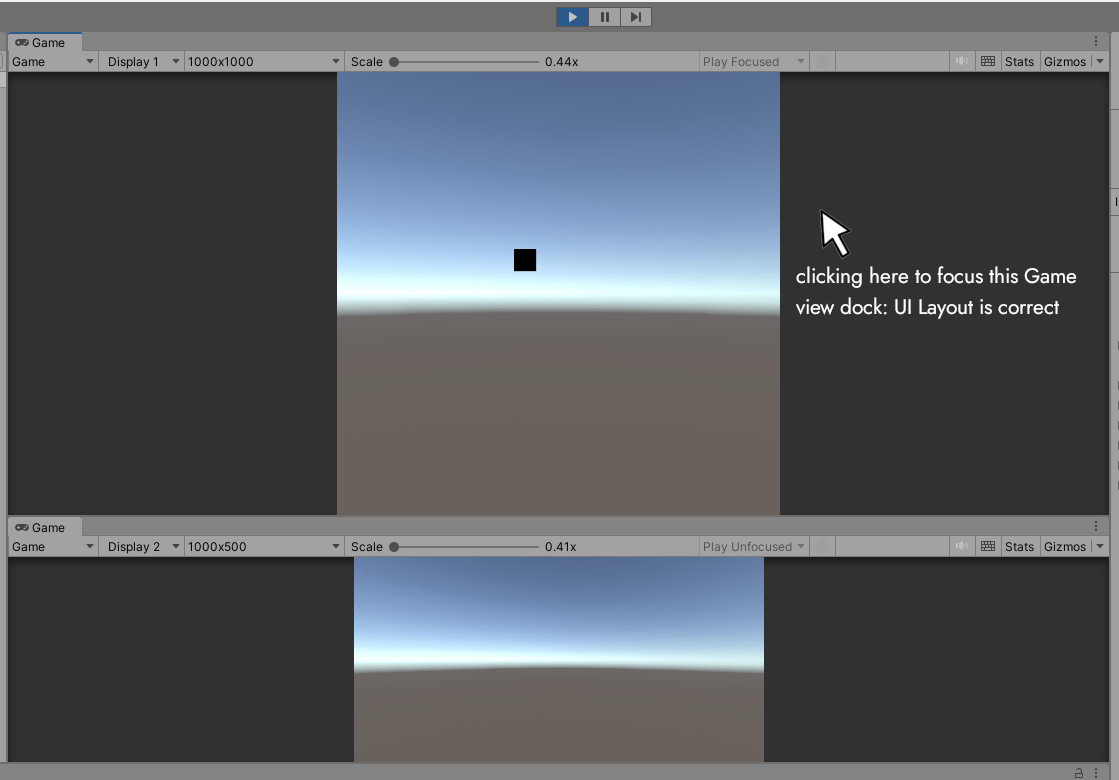Open the Game view mode dropdown labeled Game

click(50, 61)
